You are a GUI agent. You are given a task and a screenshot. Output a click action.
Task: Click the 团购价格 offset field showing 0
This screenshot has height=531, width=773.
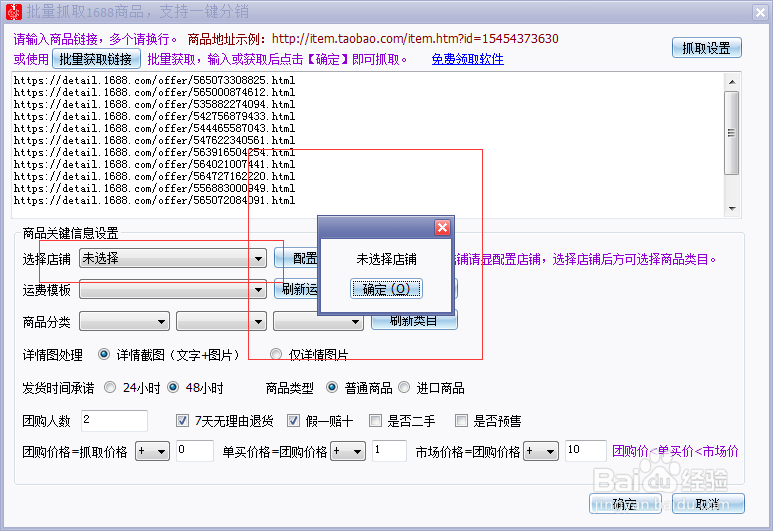click(195, 451)
